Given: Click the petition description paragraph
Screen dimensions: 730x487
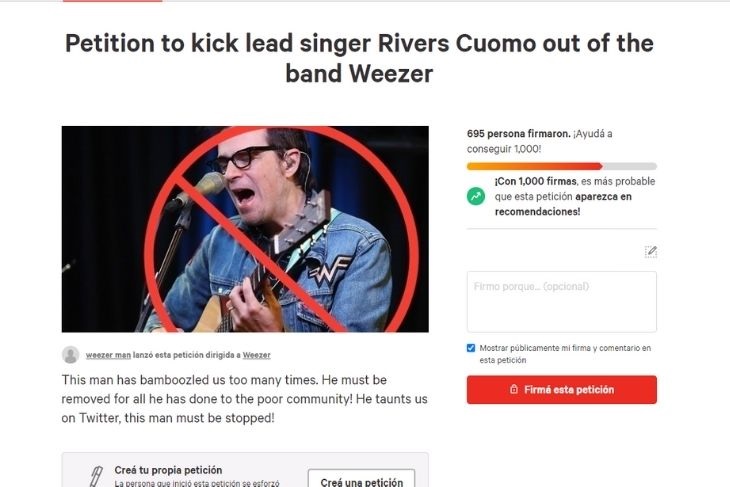Looking at the screenshot, I should (x=244, y=399).
